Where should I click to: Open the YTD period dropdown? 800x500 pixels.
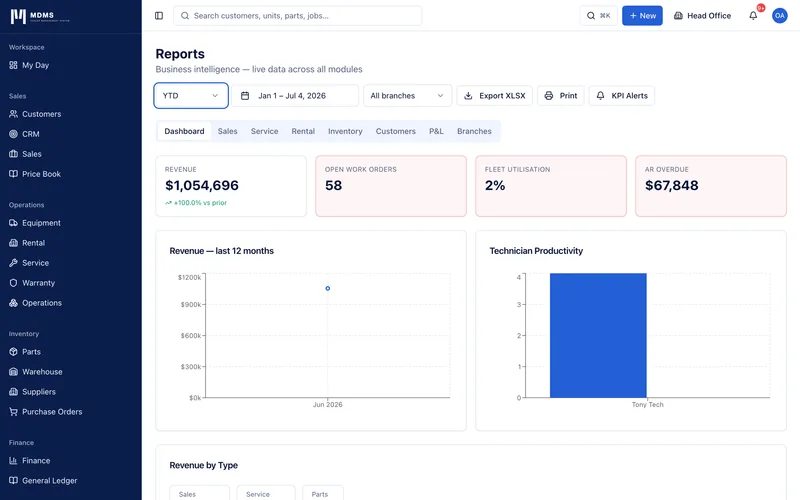pyautogui.click(x=191, y=95)
